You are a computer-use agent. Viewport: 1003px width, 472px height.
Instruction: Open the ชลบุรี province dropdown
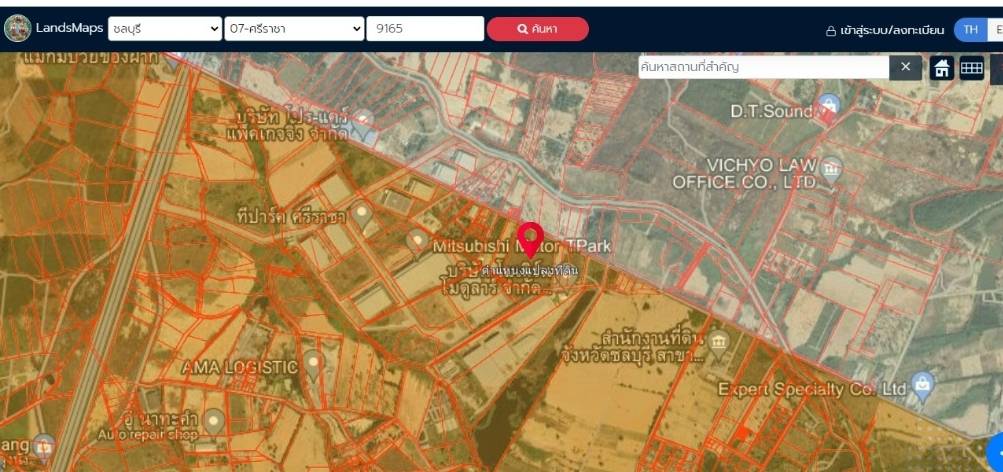tap(164, 29)
